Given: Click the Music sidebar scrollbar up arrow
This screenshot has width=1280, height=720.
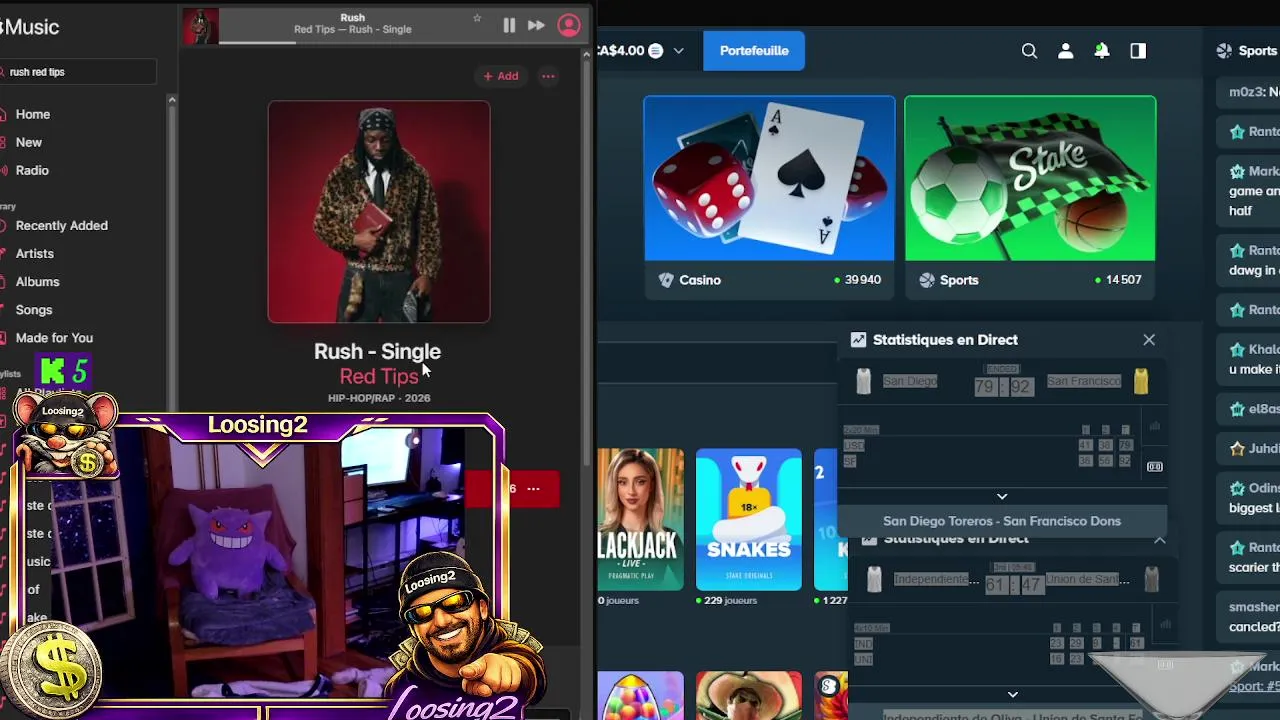Looking at the screenshot, I should click(171, 100).
